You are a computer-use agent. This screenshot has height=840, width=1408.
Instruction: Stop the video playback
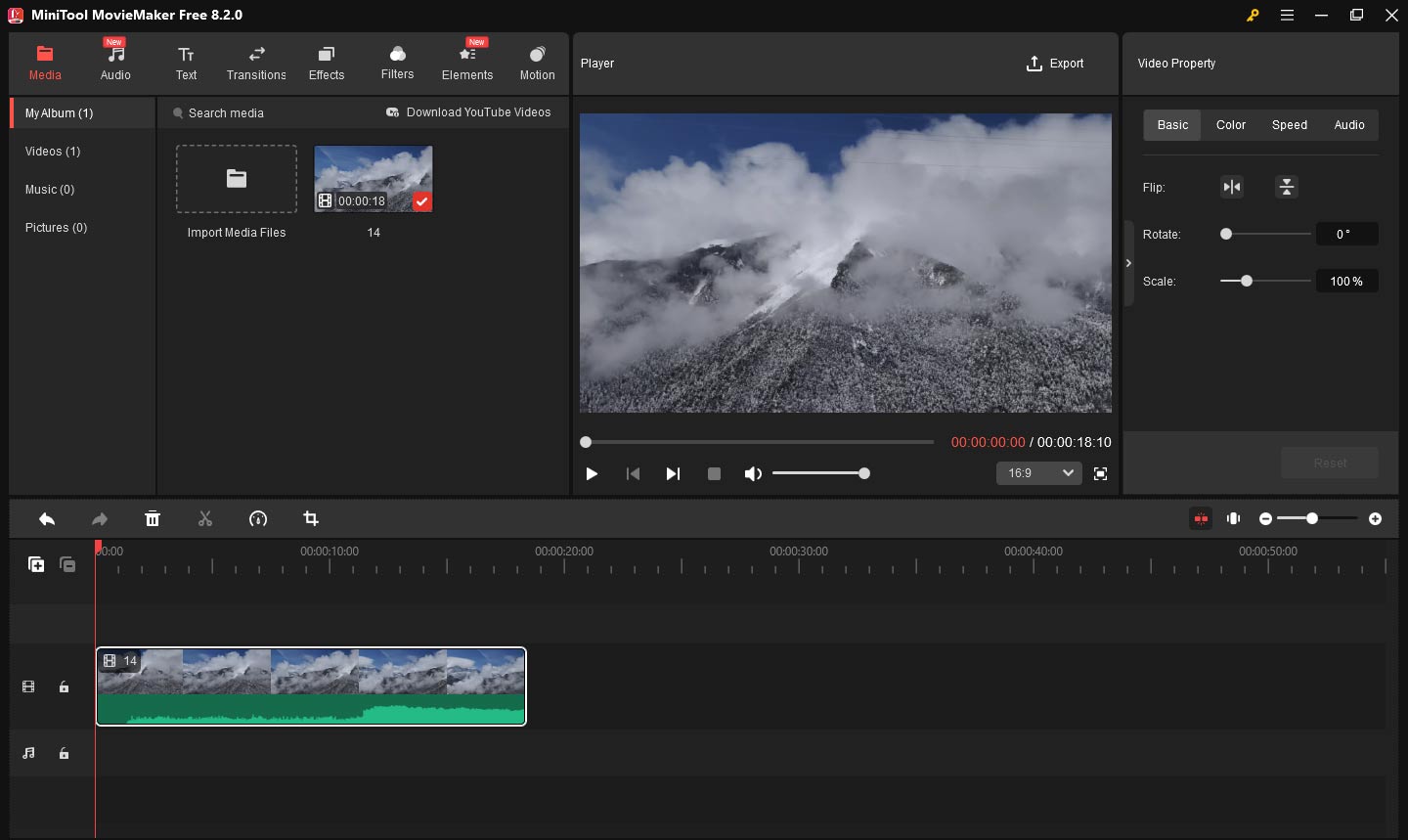coord(714,473)
